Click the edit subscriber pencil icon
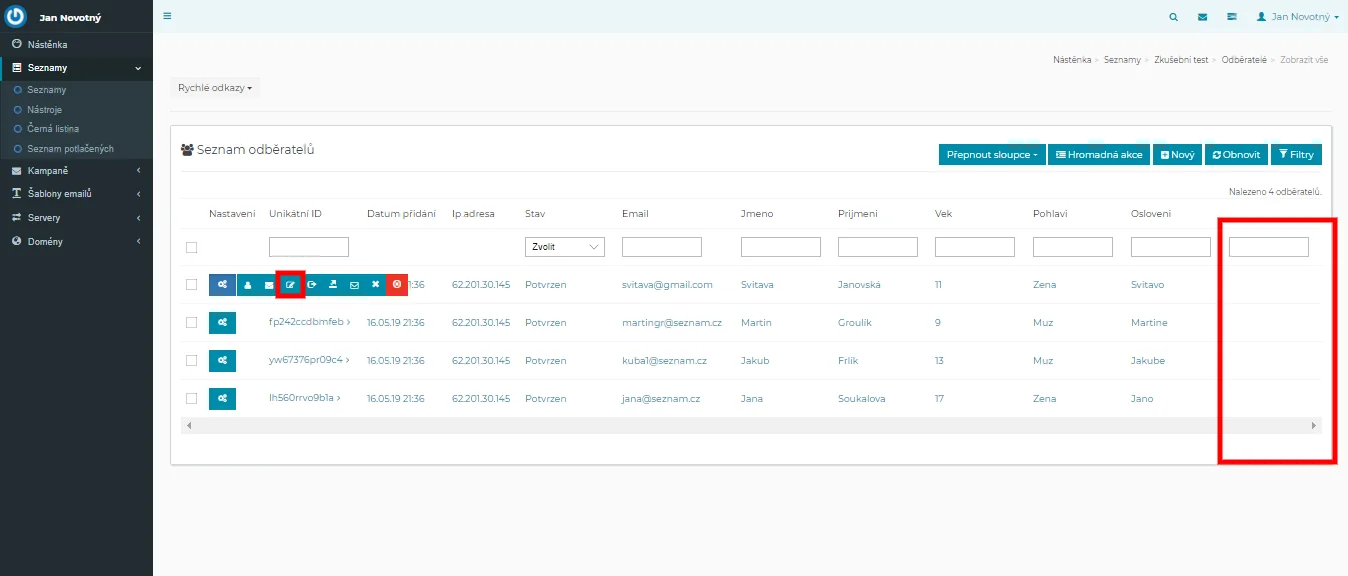 coord(290,285)
